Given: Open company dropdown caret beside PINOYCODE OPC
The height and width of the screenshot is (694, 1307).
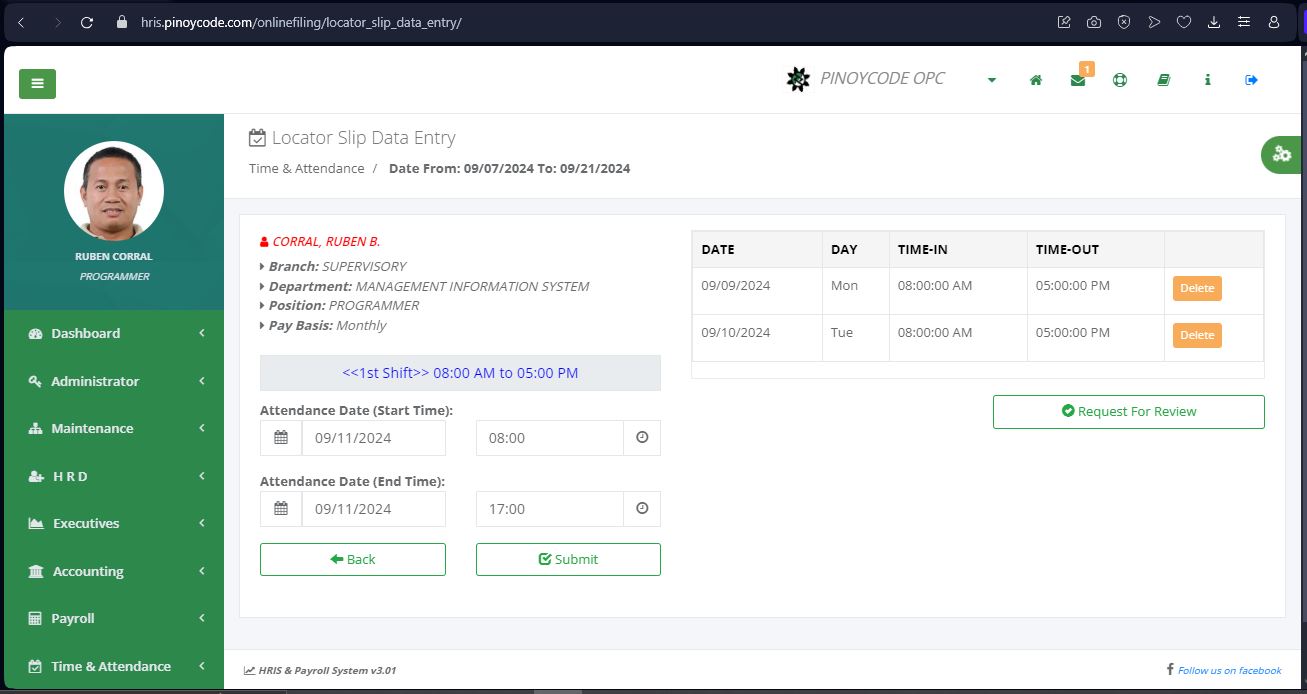Looking at the screenshot, I should pos(992,80).
